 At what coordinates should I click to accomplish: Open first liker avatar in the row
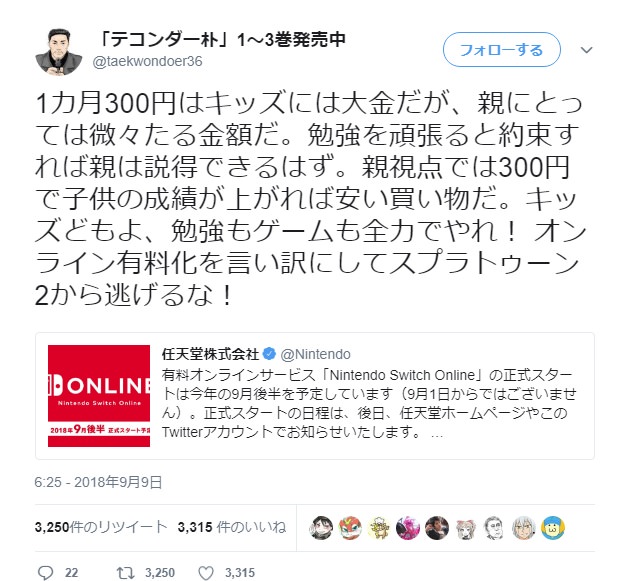(321, 528)
